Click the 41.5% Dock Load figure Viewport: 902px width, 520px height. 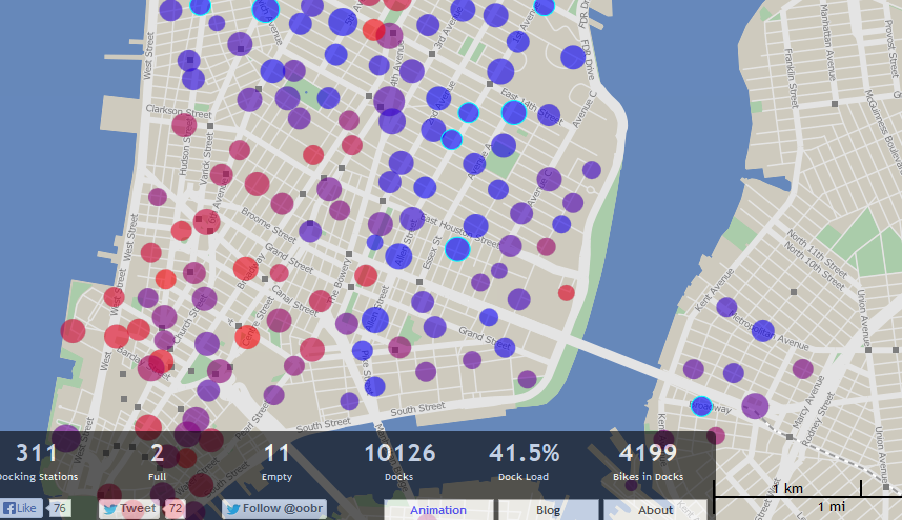click(524, 461)
